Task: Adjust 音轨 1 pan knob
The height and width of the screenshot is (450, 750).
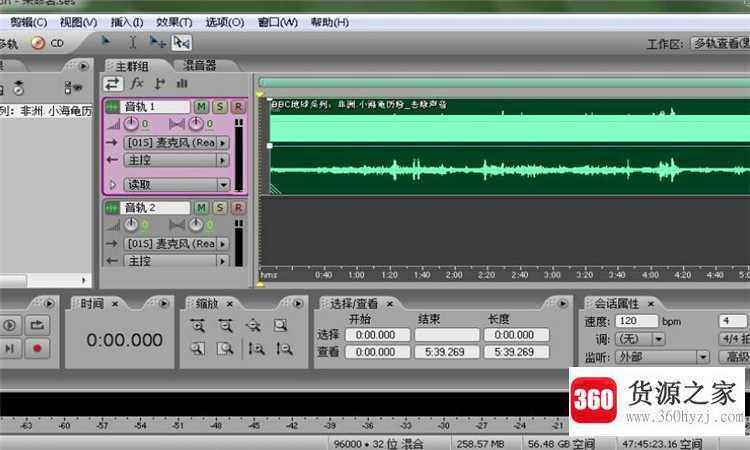Action: click(x=196, y=124)
